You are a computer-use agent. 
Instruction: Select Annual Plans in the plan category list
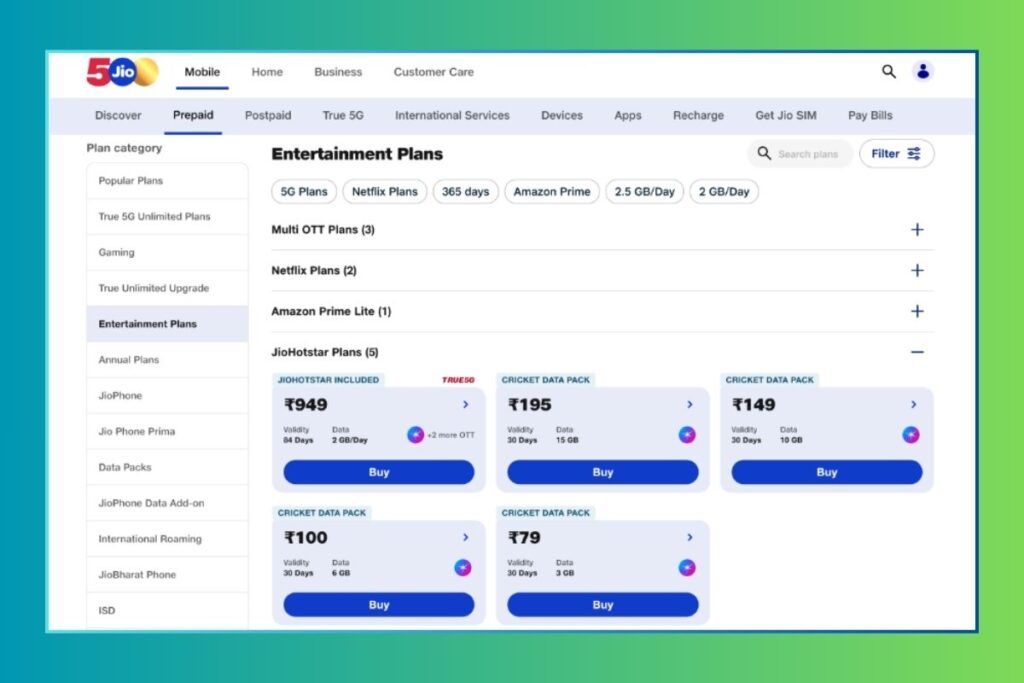tap(129, 360)
